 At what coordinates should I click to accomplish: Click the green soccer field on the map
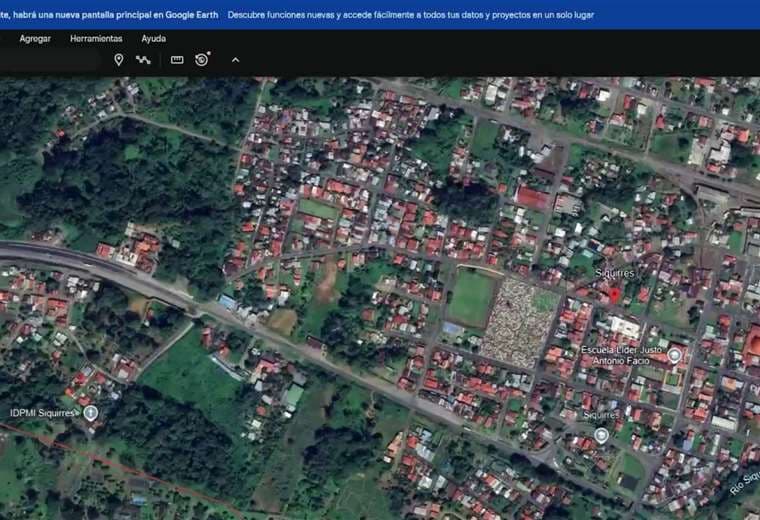(470, 298)
